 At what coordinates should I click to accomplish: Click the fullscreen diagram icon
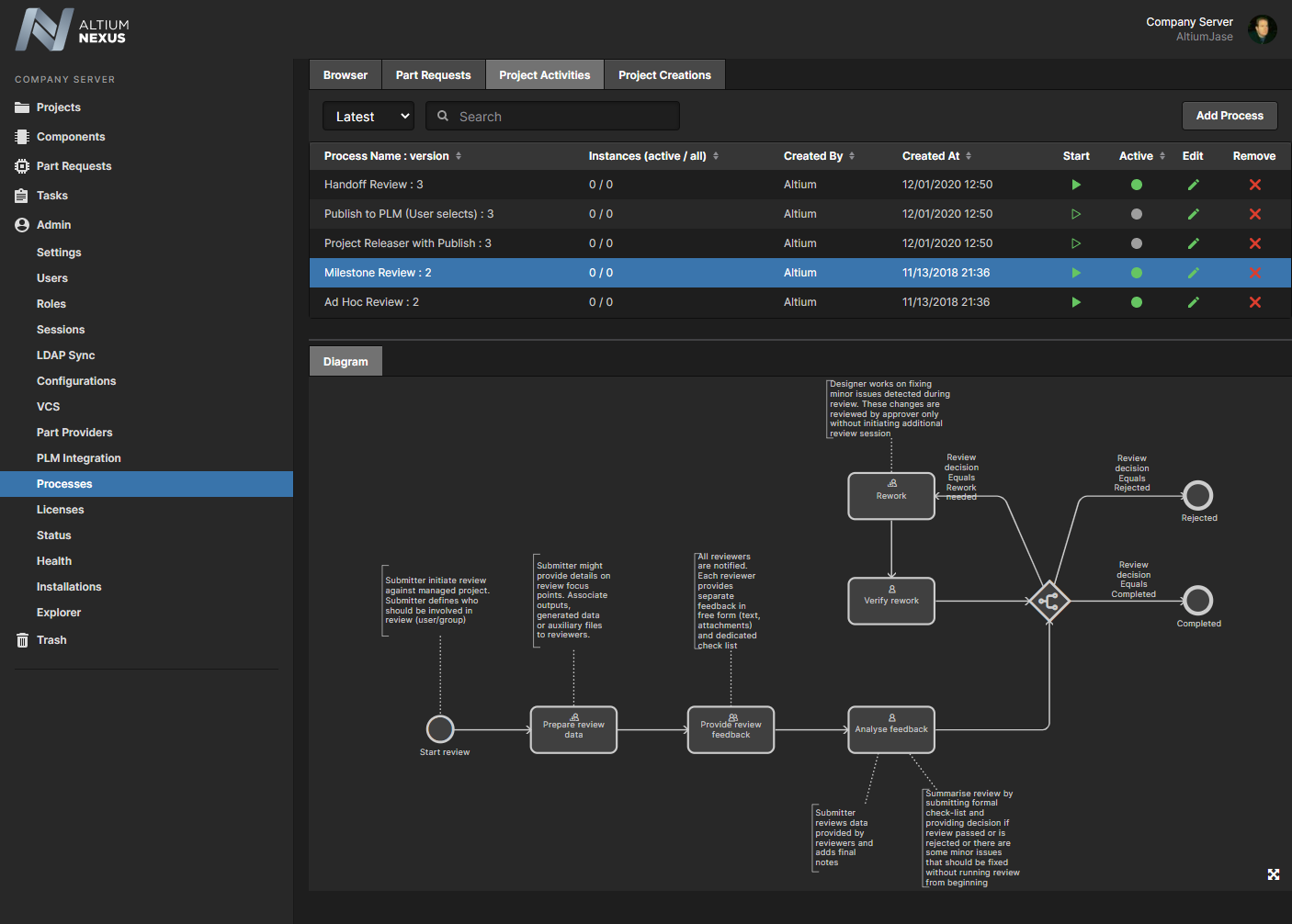[1274, 874]
